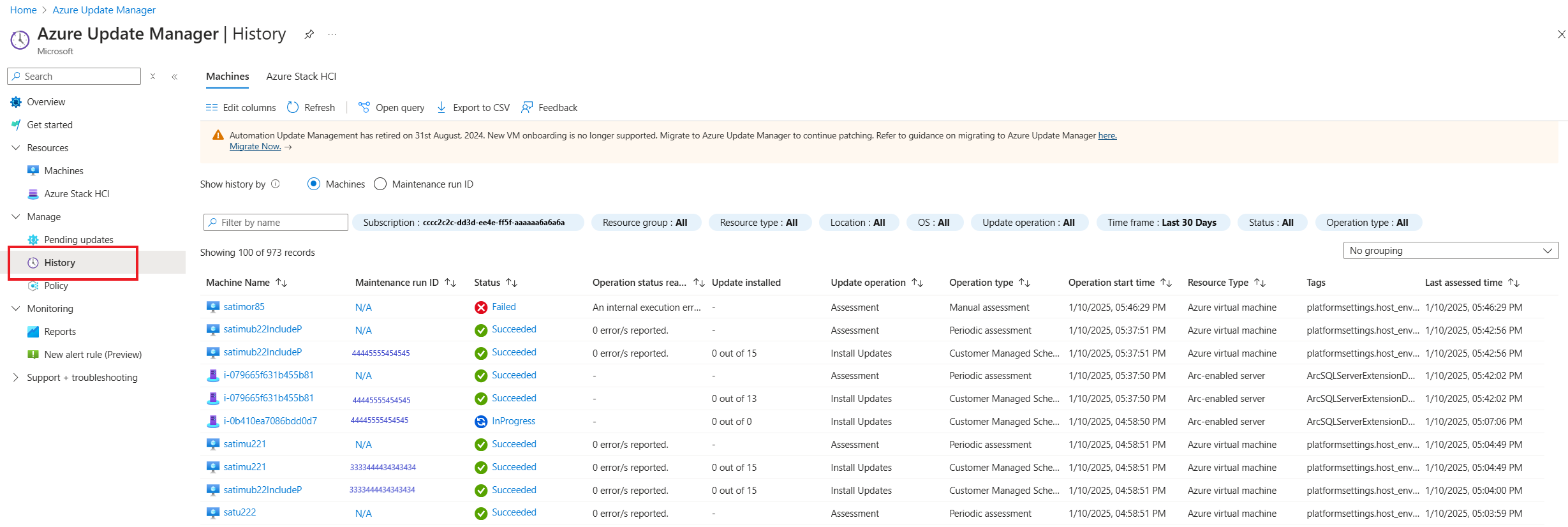This screenshot has width=1568, height=527.
Task: Collapse the sidebar with double chevron
Action: tap(174, 77)
